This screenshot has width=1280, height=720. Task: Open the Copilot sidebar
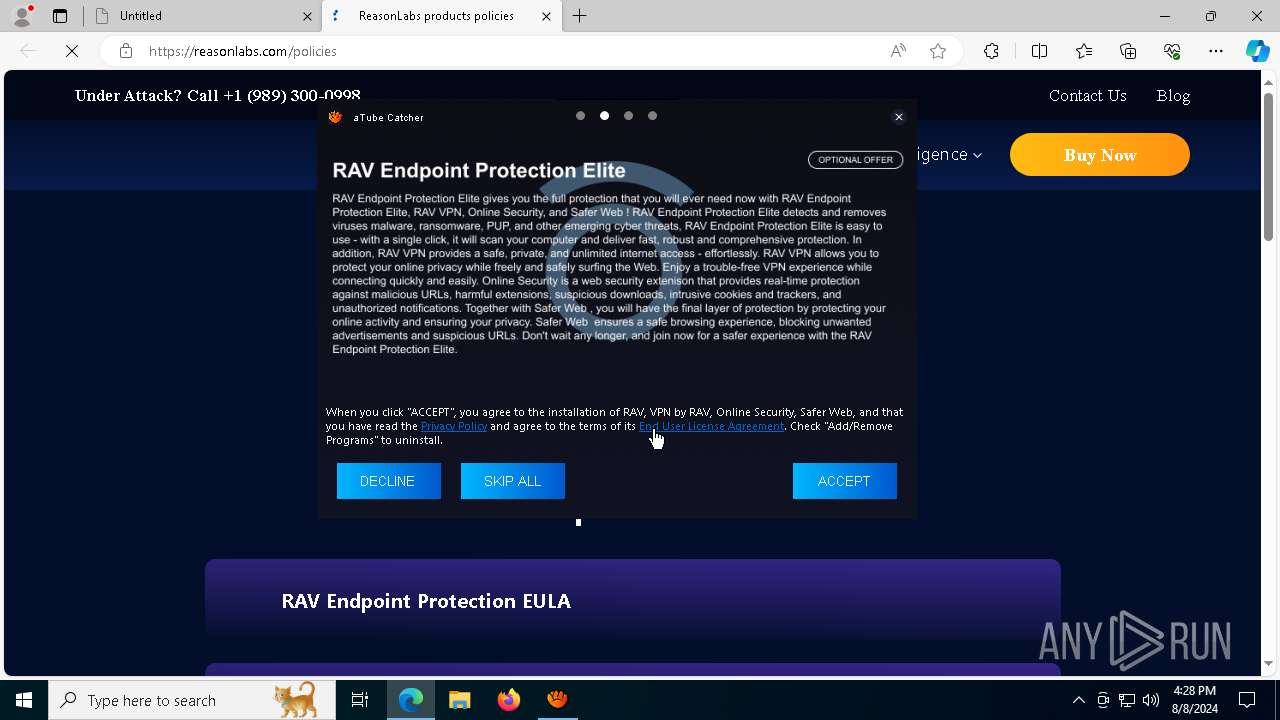(x=1257, y=51)
